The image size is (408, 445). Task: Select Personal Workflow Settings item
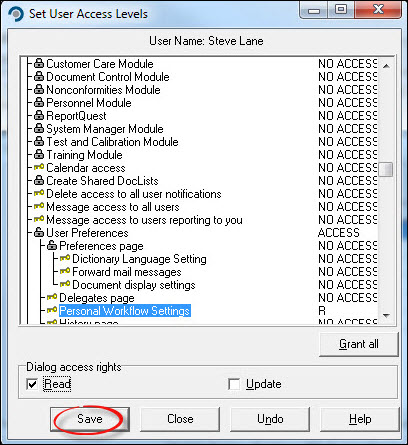click(125, 311)
